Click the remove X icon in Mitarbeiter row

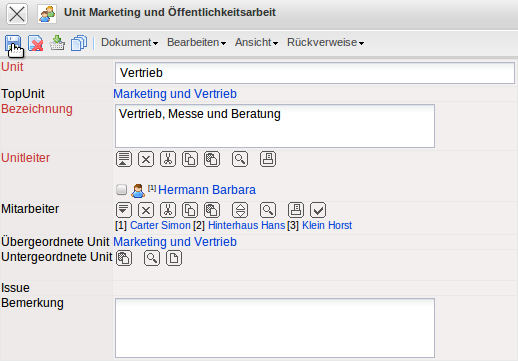[146, 210]
